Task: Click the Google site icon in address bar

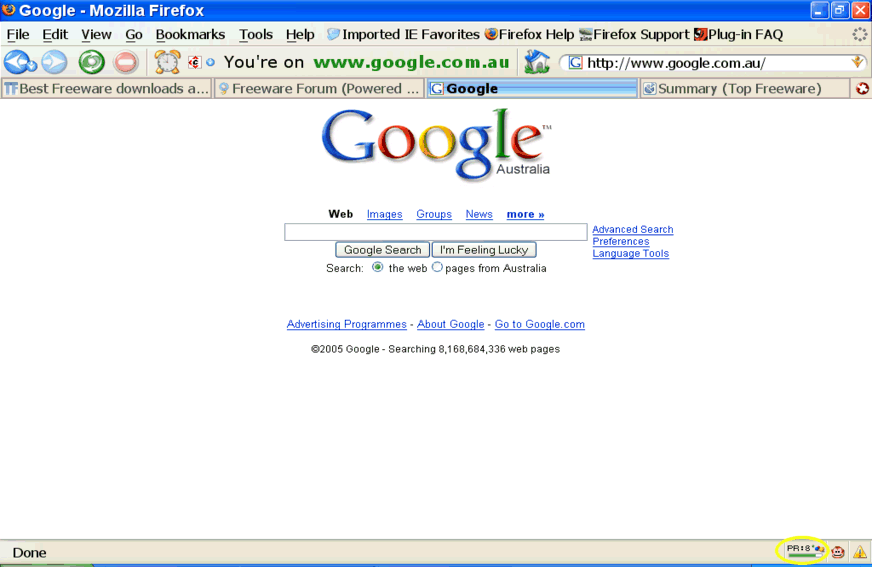Action: tap(575, 63)
